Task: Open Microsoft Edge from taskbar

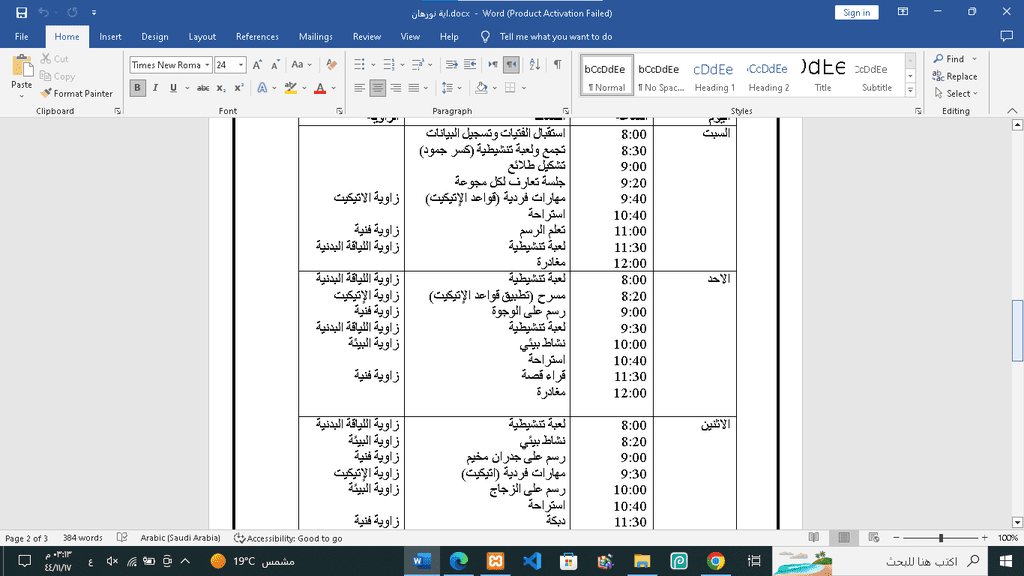Action: (458, 561)
